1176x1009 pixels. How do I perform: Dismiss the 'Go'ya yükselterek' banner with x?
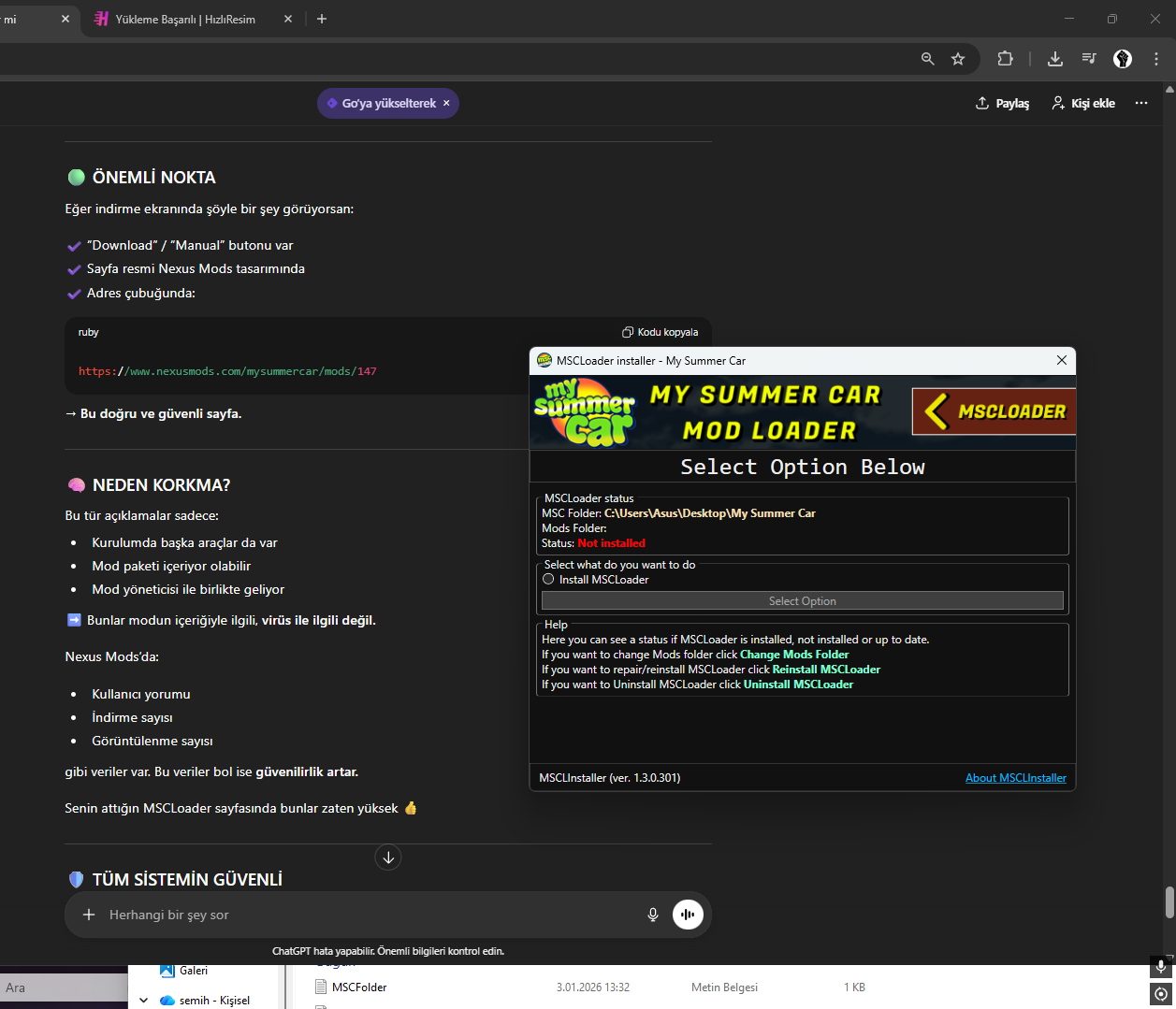[446, 104]
